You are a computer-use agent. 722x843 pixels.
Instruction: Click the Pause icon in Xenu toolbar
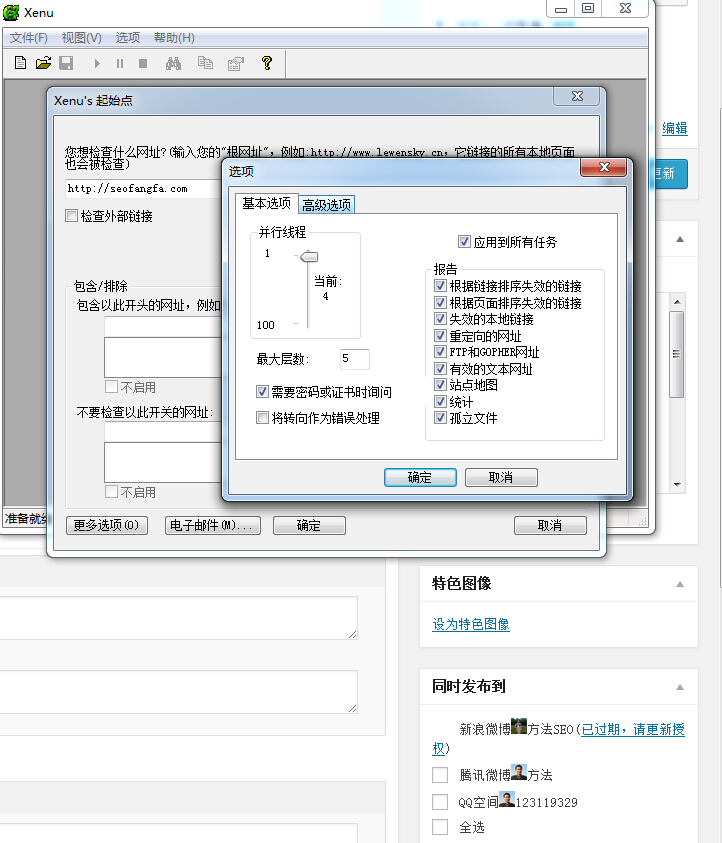pyautogui.click(x=120, y=63)
